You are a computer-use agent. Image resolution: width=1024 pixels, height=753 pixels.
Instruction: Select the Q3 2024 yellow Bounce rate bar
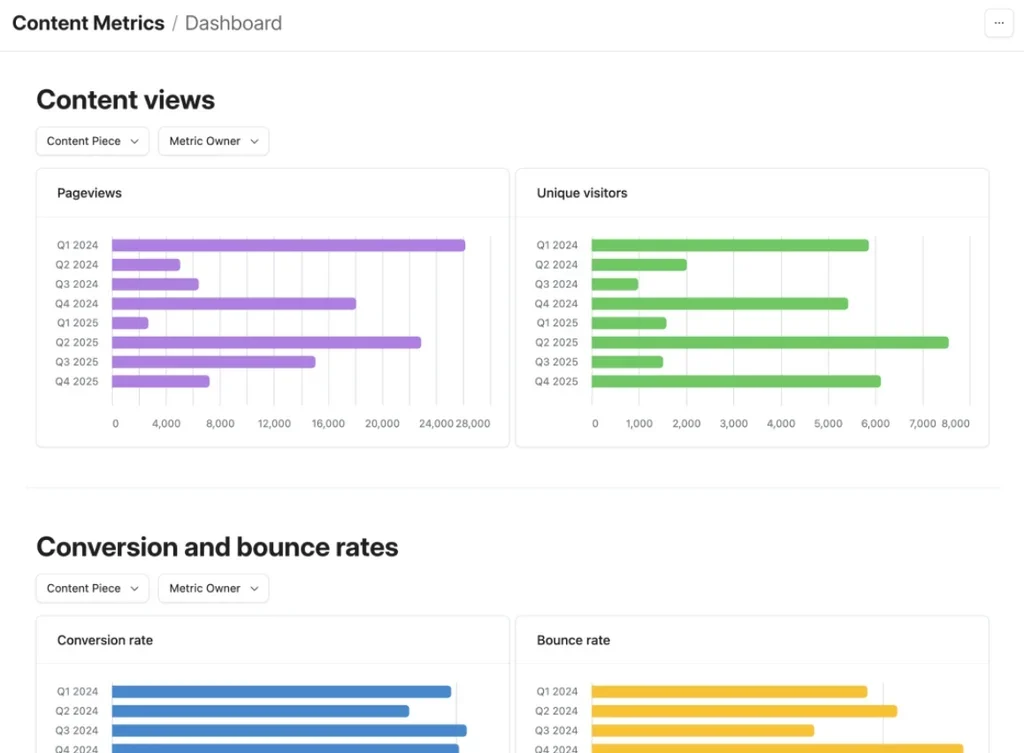[x=703, y=731]
